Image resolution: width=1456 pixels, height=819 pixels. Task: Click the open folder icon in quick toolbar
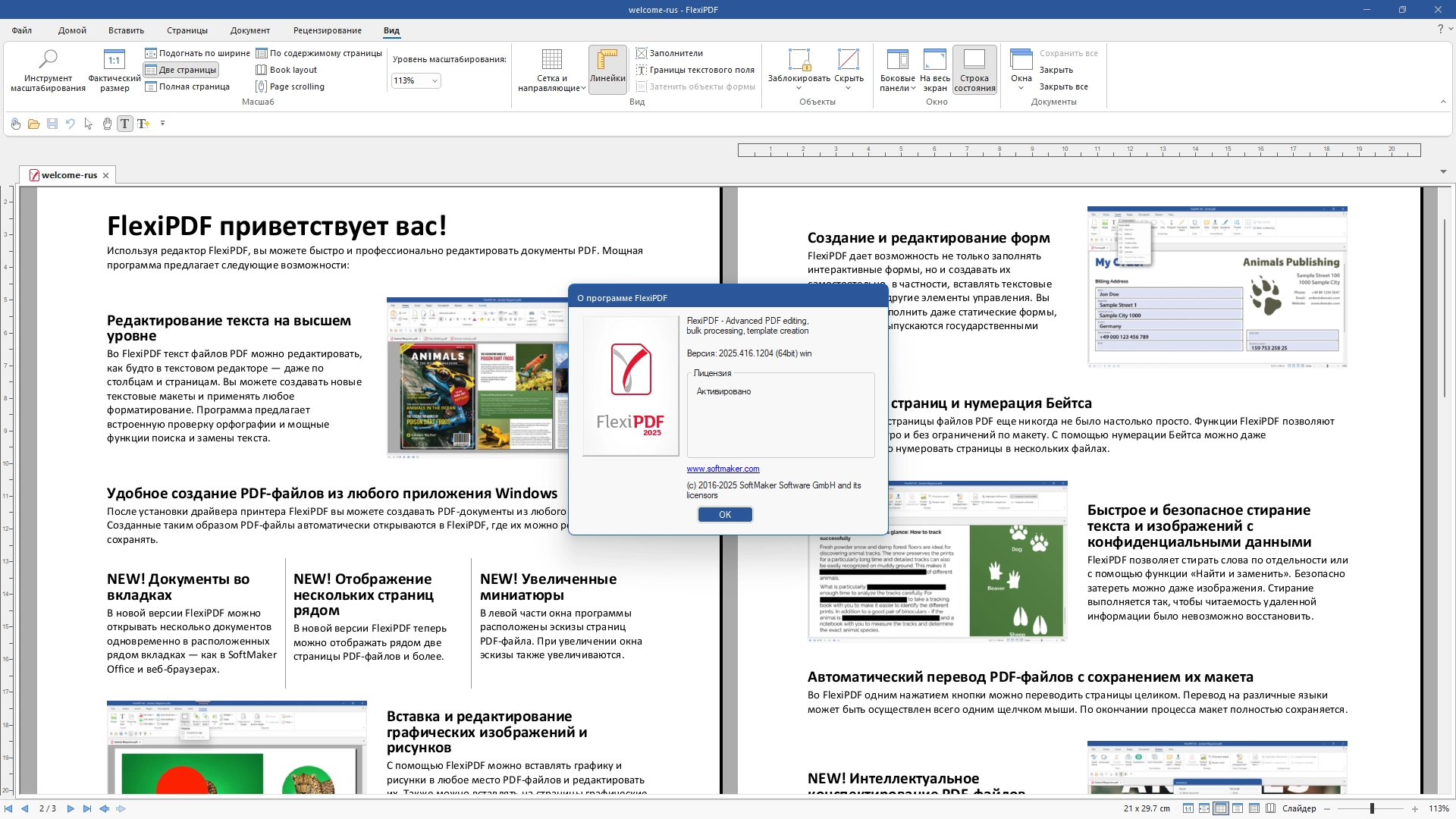point(33,124)
